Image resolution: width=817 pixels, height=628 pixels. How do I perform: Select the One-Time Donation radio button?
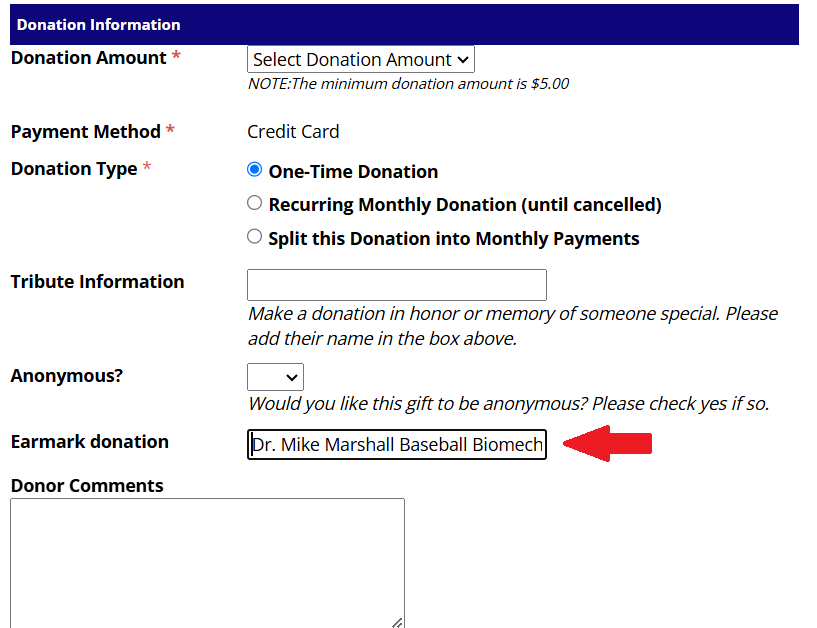(254, 170)
